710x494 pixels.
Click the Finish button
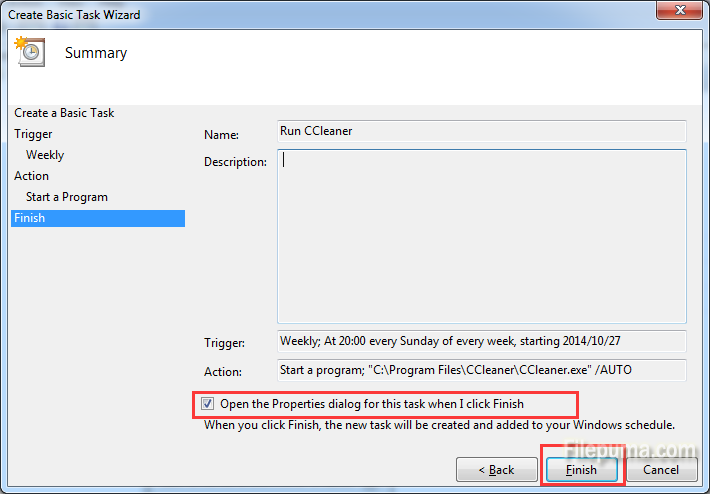581,470
